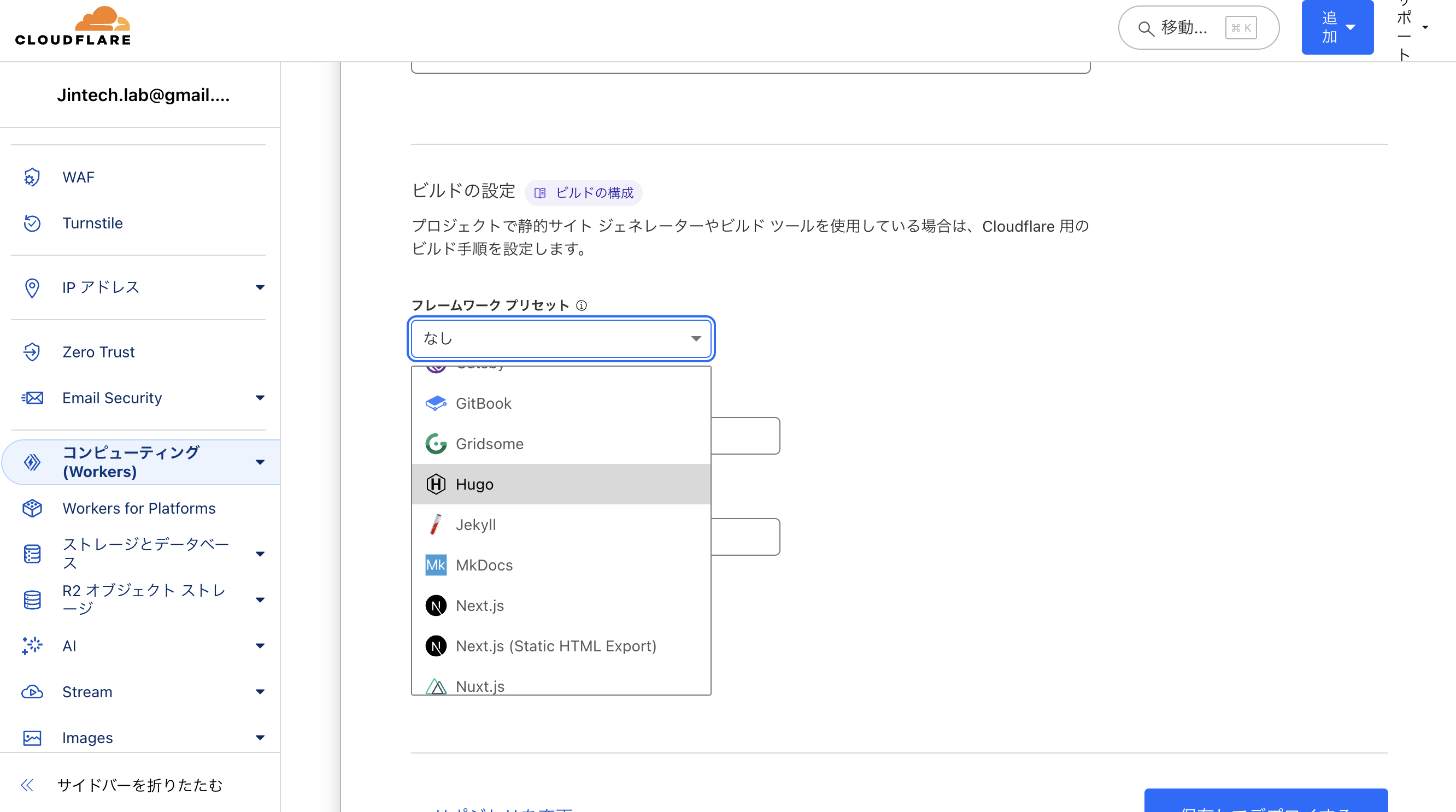Expand the IP アドレス sidebar section
The height and width of the screenshot is (812, 1456).
(x=260, y=287)
